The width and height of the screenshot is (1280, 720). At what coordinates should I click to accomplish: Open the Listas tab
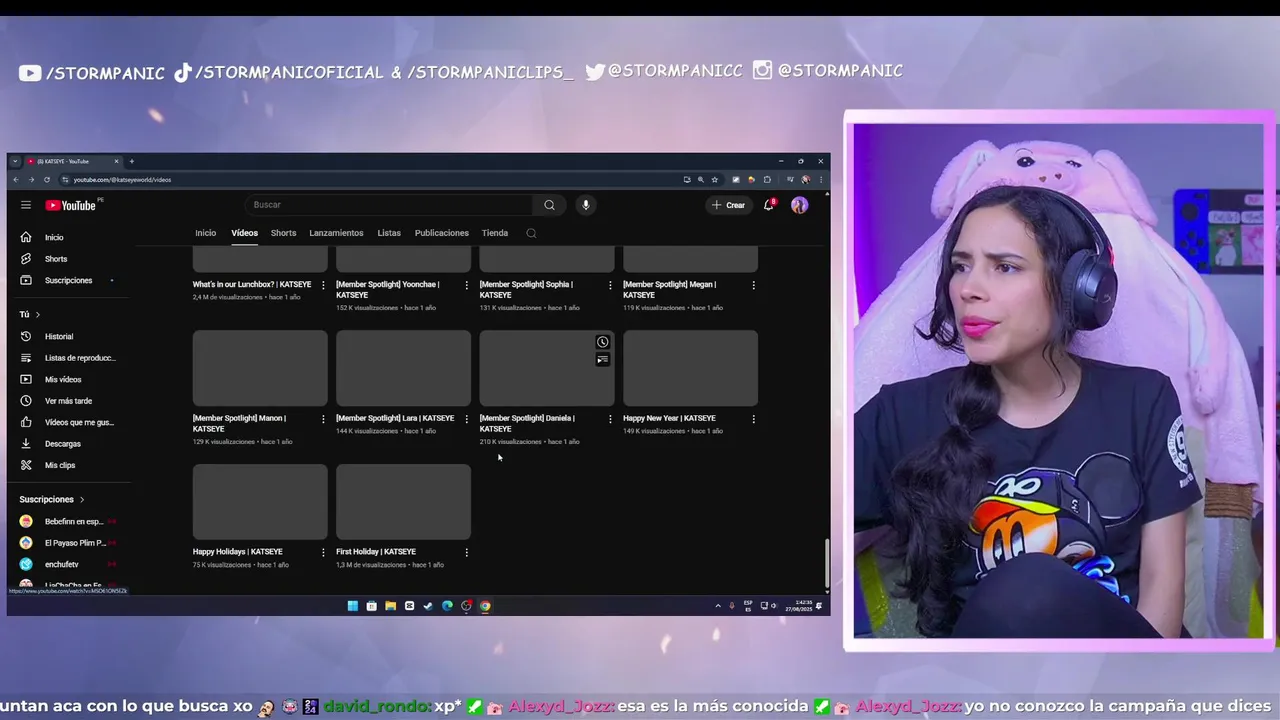click(x=389, y=233)
